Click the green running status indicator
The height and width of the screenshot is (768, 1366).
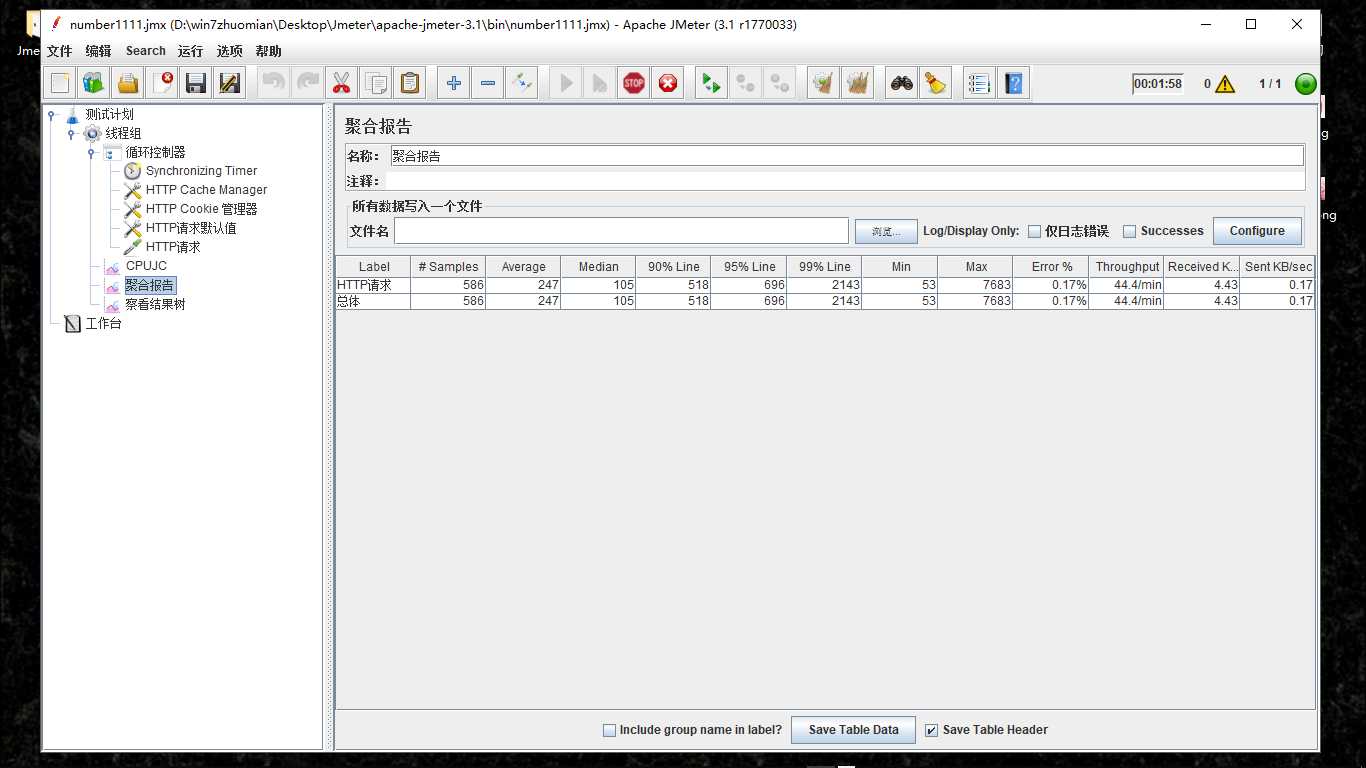point(1305,84)
